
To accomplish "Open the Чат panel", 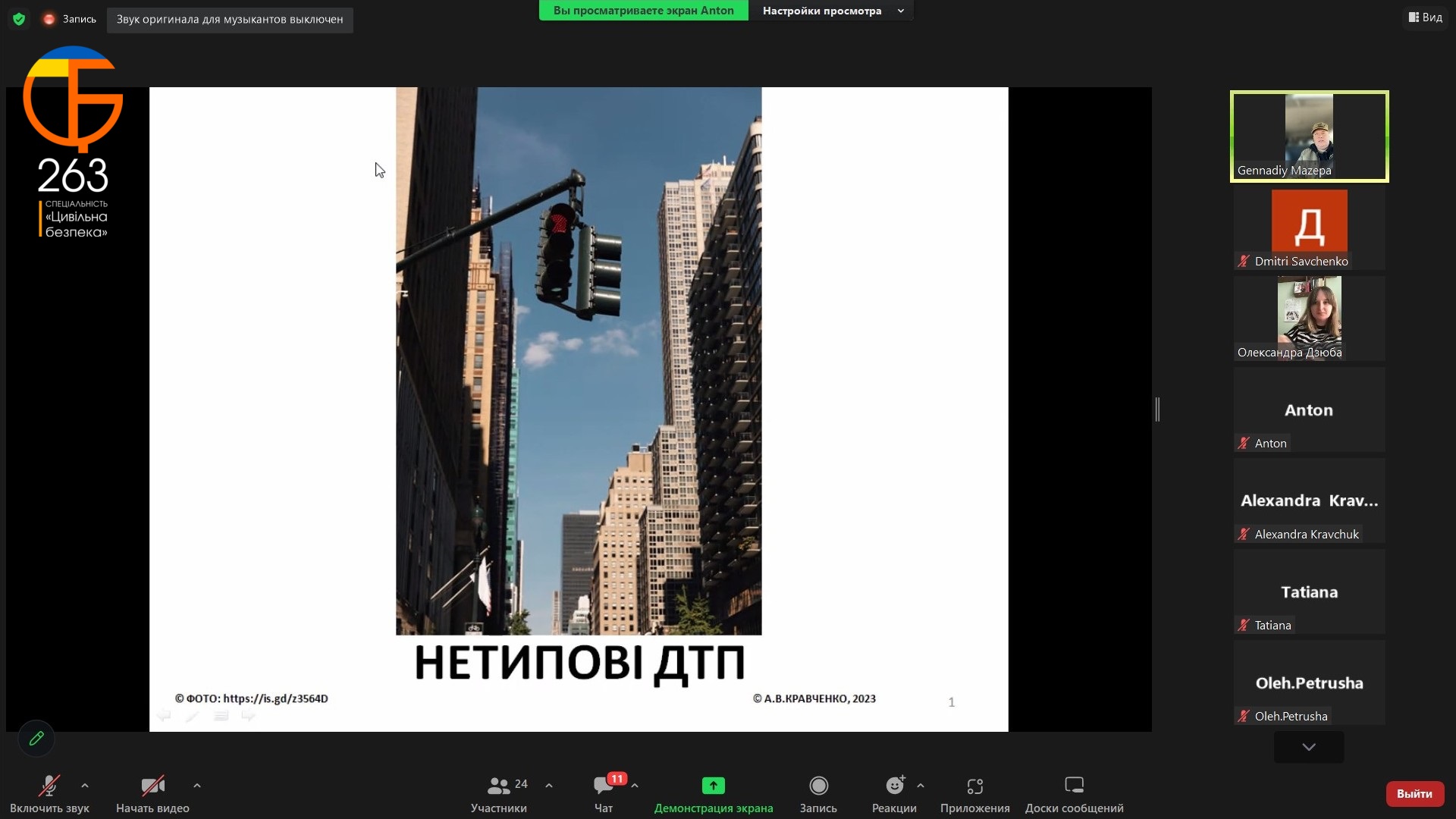I will (x=604, y=793).
